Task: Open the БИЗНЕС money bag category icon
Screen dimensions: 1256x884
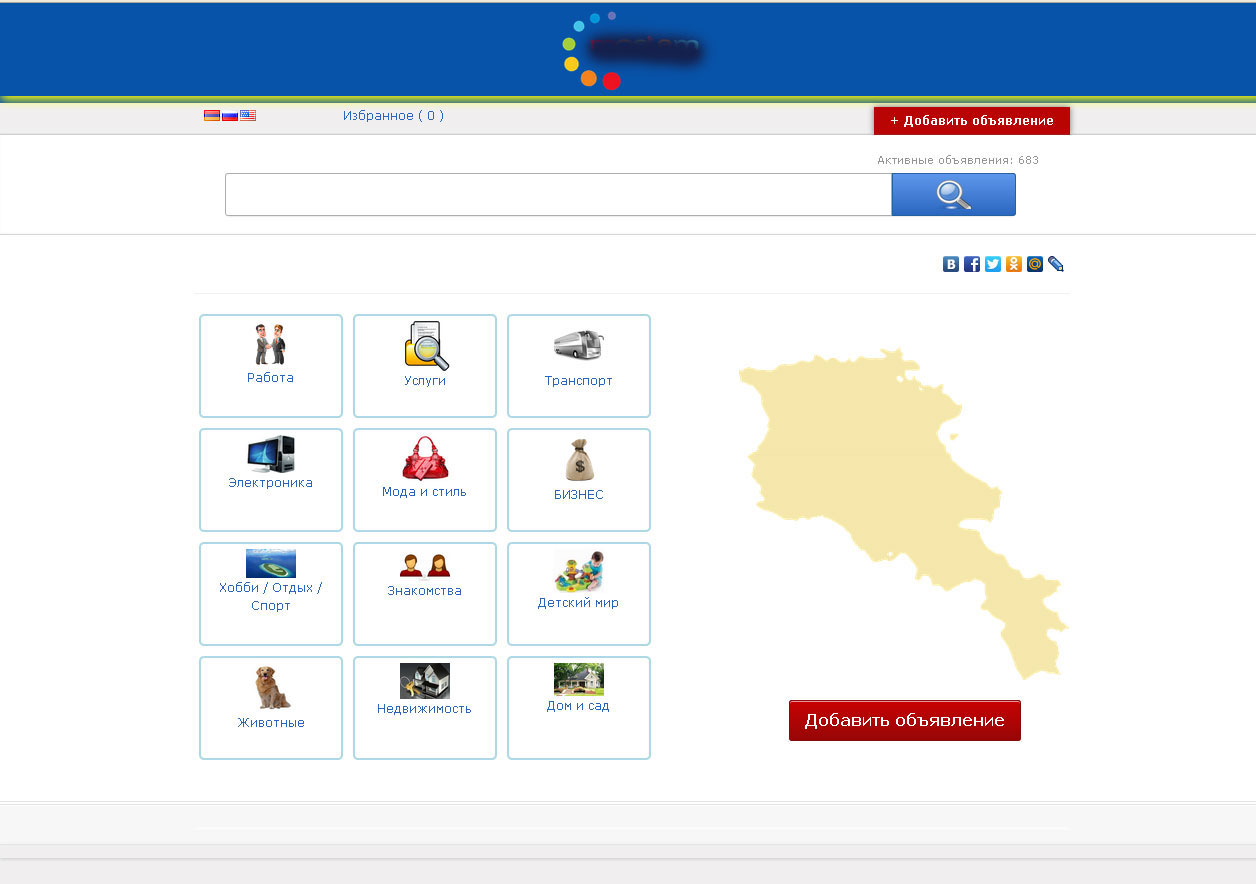Action: 579,460
